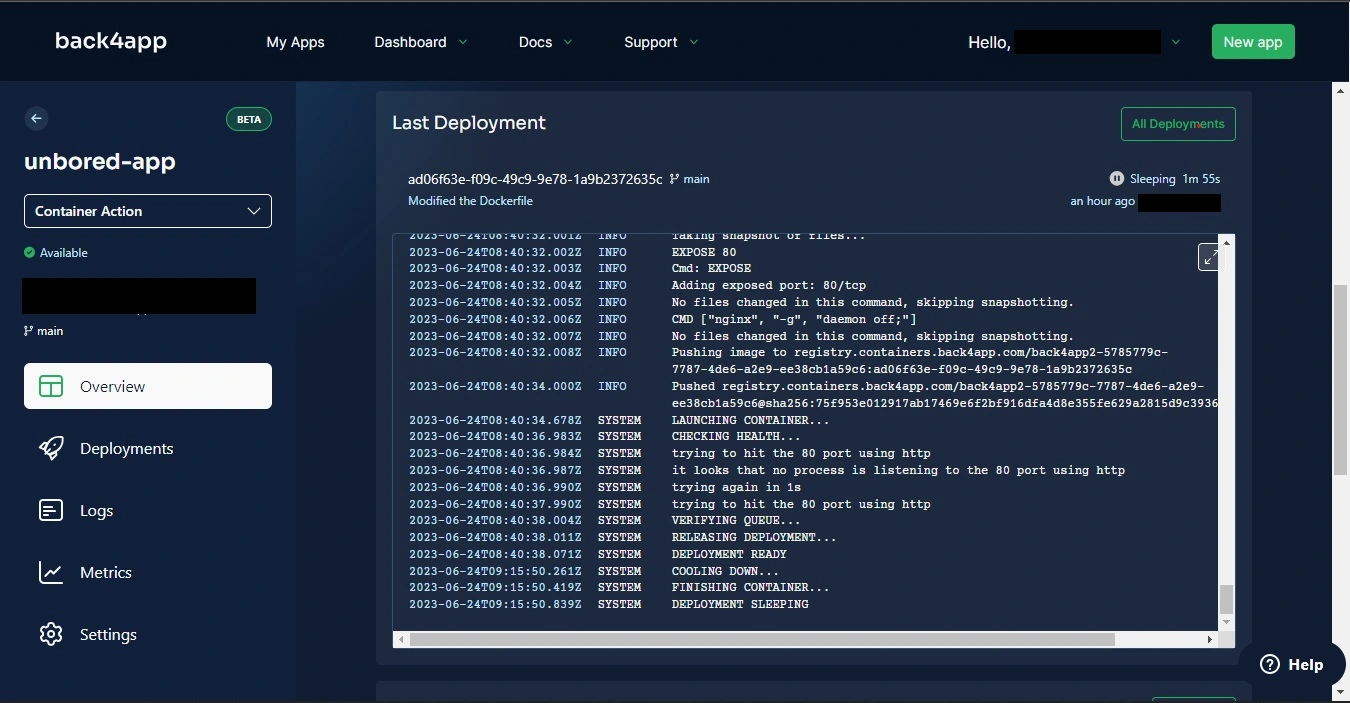
Task: Open the Help chat icon
Action: 1268,664
